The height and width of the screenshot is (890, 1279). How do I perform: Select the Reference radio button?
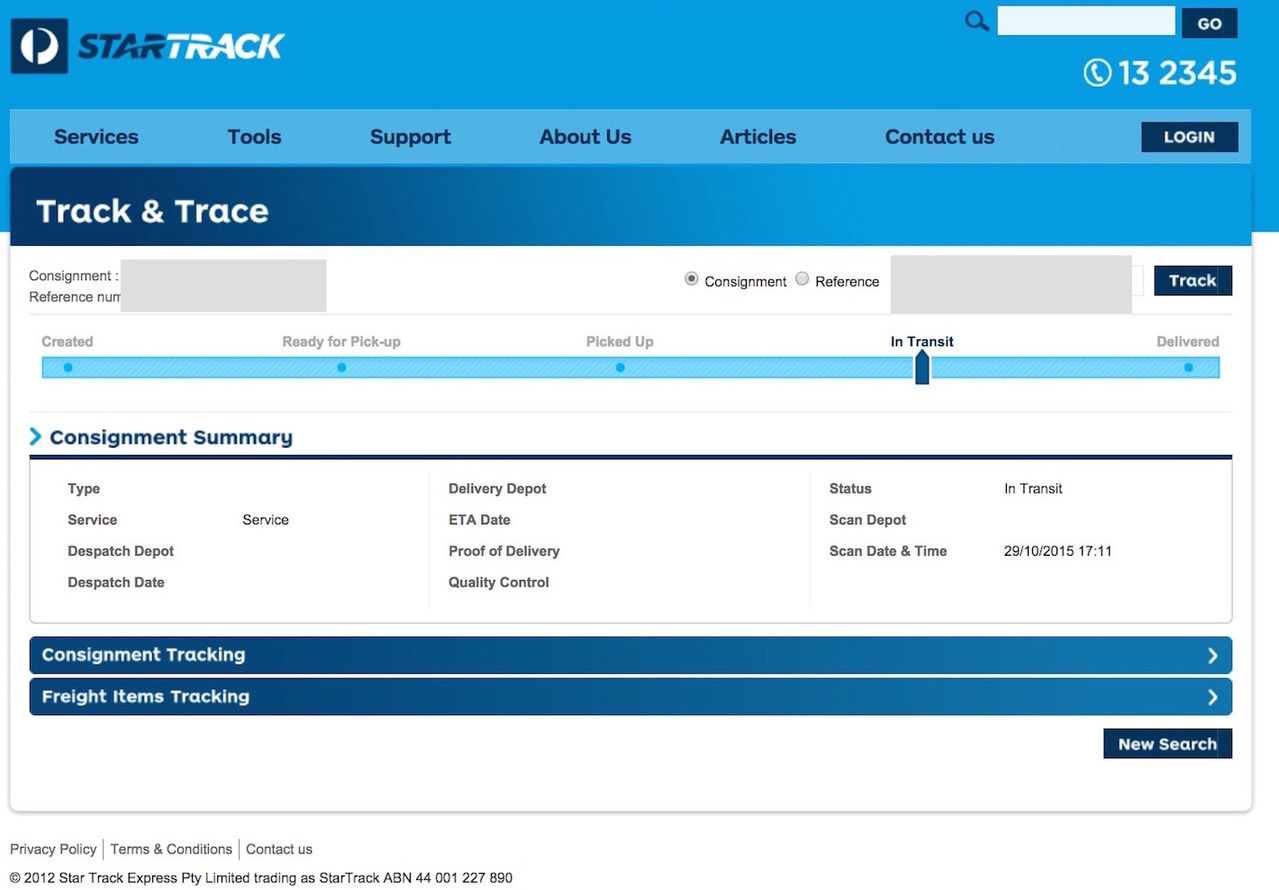click(x=802, y=280)
